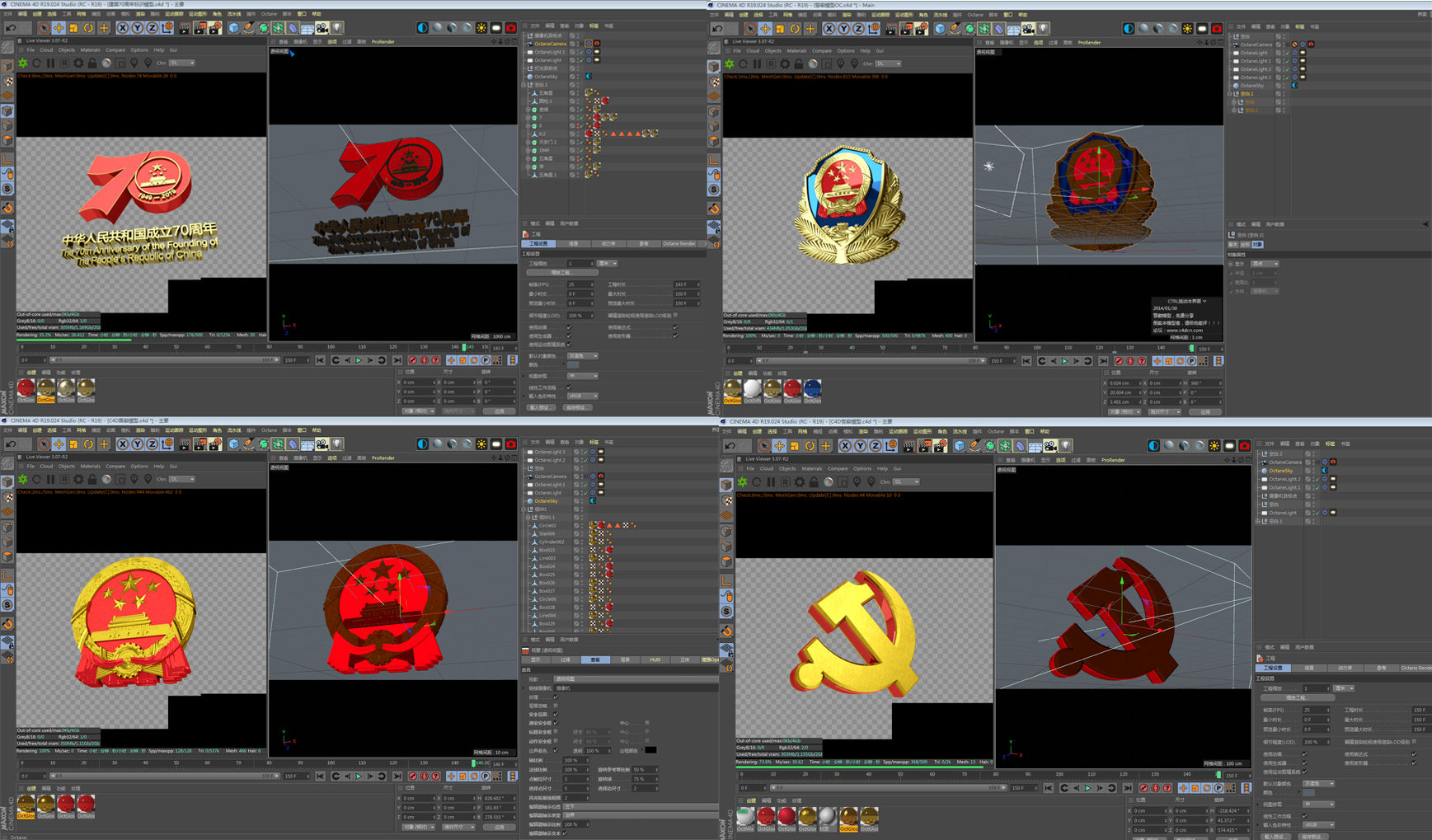This screenshot has height=840, width=1432.
Task: Add a Cube primitive in the 70th-anniversary window
Action: click(233, 28)
